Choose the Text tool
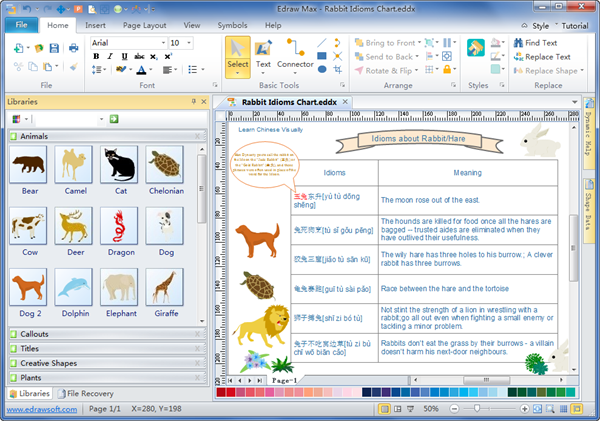The width and height of the screenshot is (600, 421). [263, 55]
